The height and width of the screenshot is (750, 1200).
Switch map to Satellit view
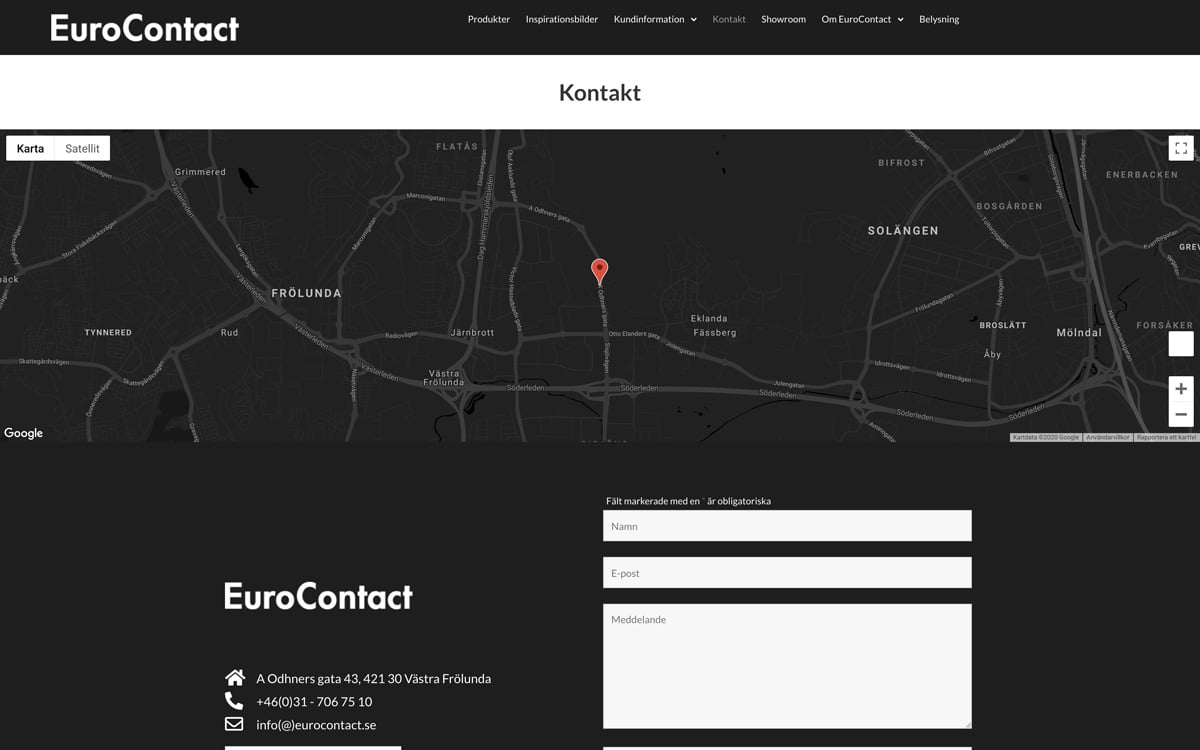click(x=82, y=148)
